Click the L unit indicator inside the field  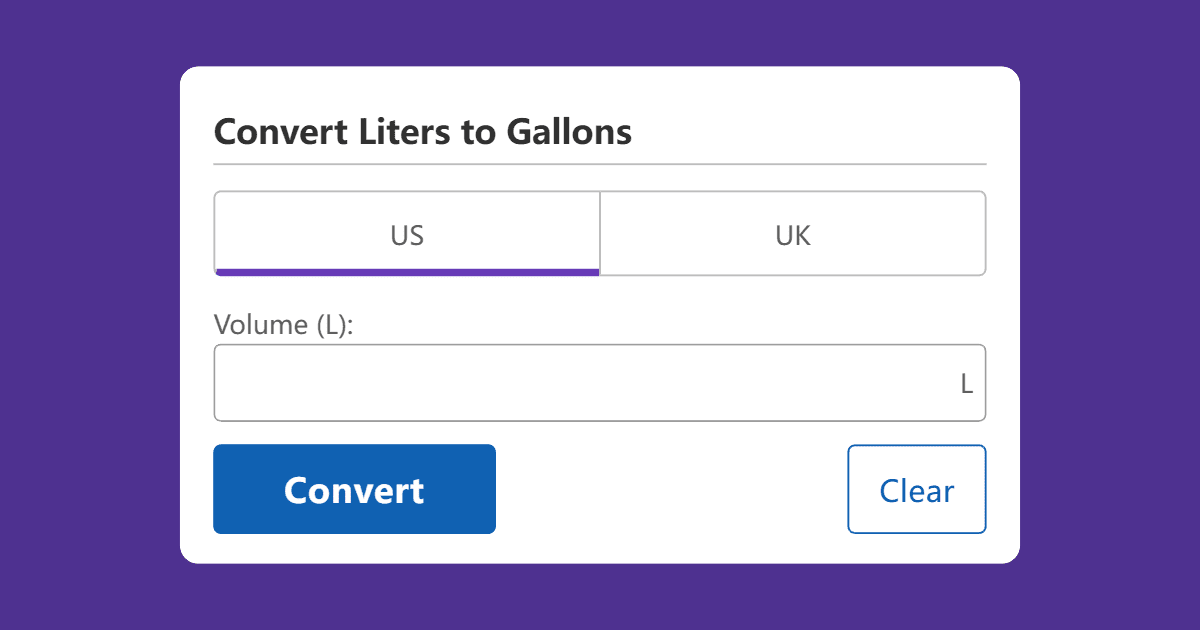click(x=966, y=382)
